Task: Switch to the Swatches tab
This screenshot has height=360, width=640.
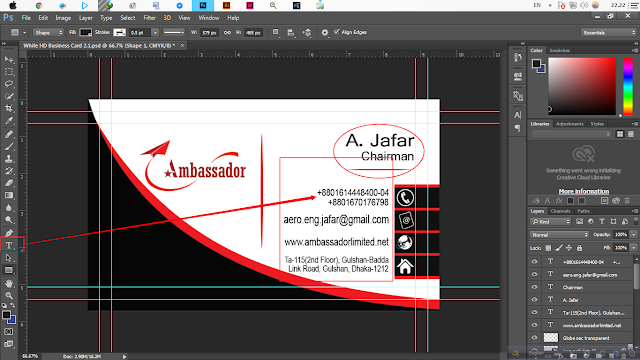Action: pos(559,51)
